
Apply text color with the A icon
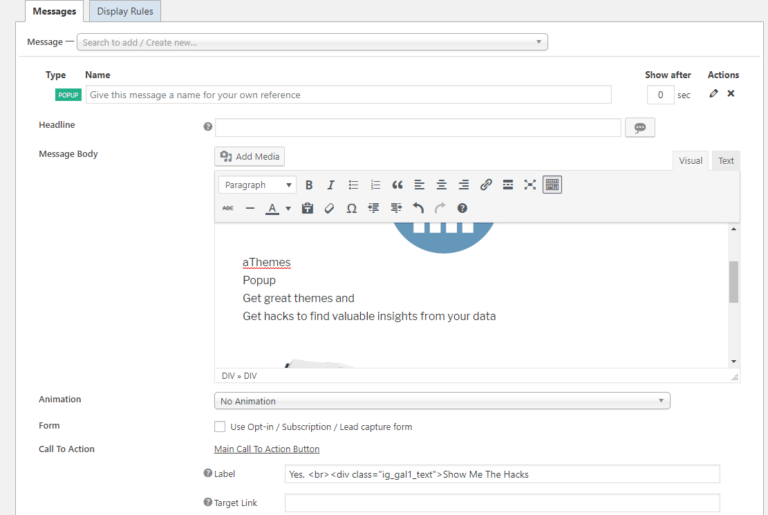click(x=272, y=208)
